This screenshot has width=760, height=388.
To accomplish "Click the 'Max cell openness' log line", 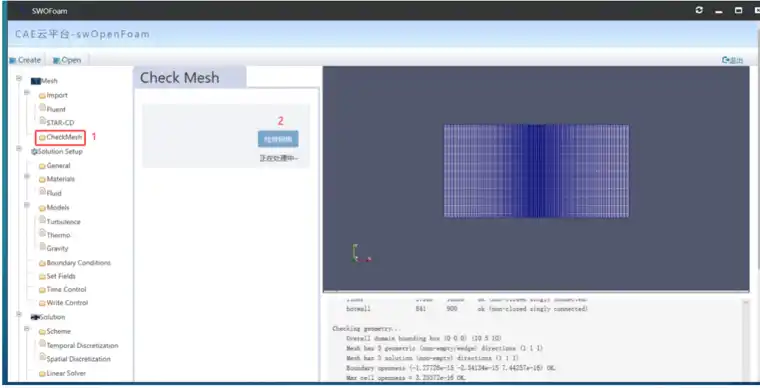I will [x=406, y=377].
